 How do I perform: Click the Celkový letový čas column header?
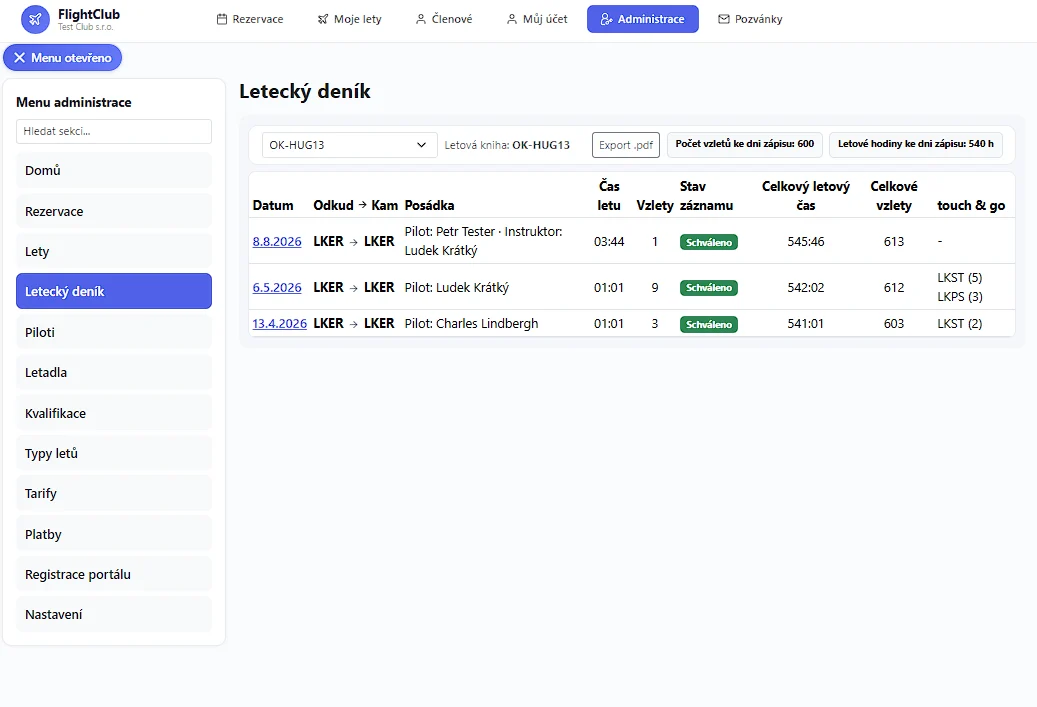point(806,196)
